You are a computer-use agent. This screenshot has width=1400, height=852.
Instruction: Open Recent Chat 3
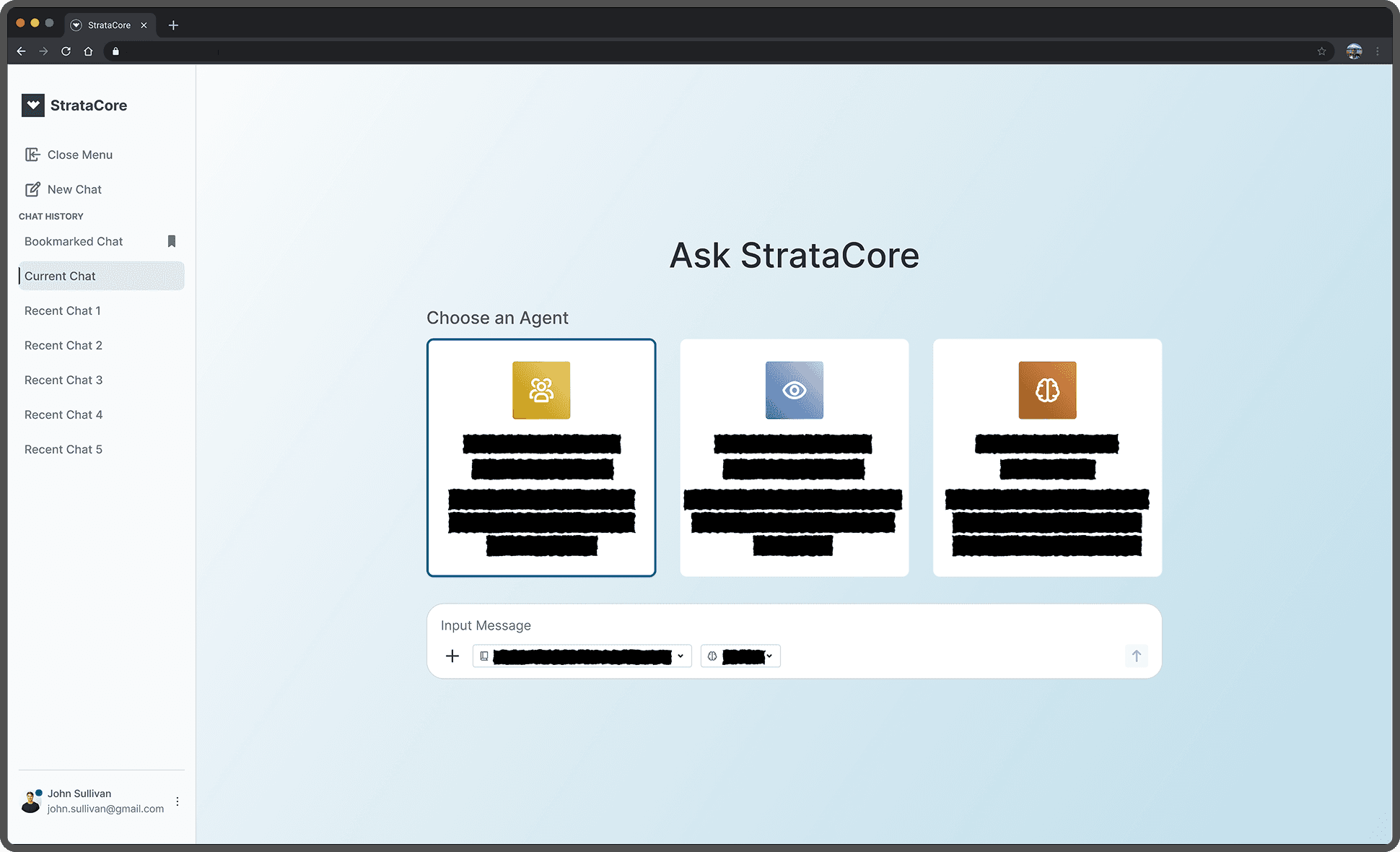click(64, 380)
